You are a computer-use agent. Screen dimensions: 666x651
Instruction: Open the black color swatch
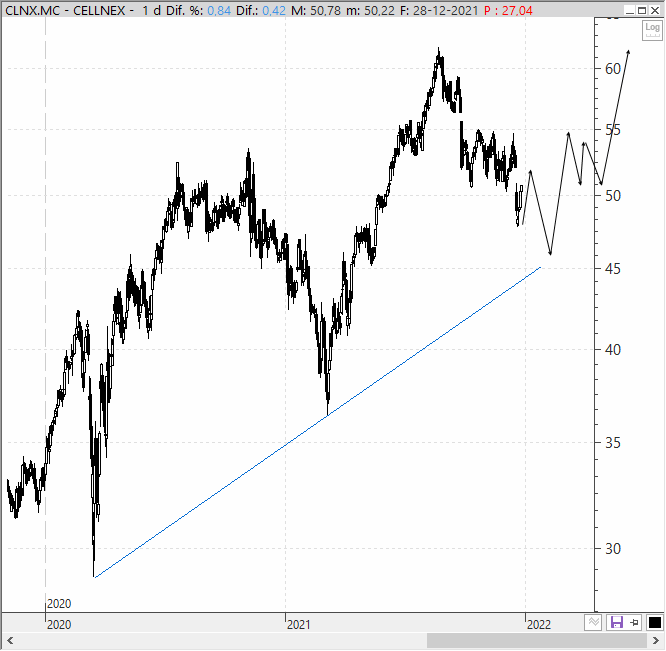click(x=654, y=623)
